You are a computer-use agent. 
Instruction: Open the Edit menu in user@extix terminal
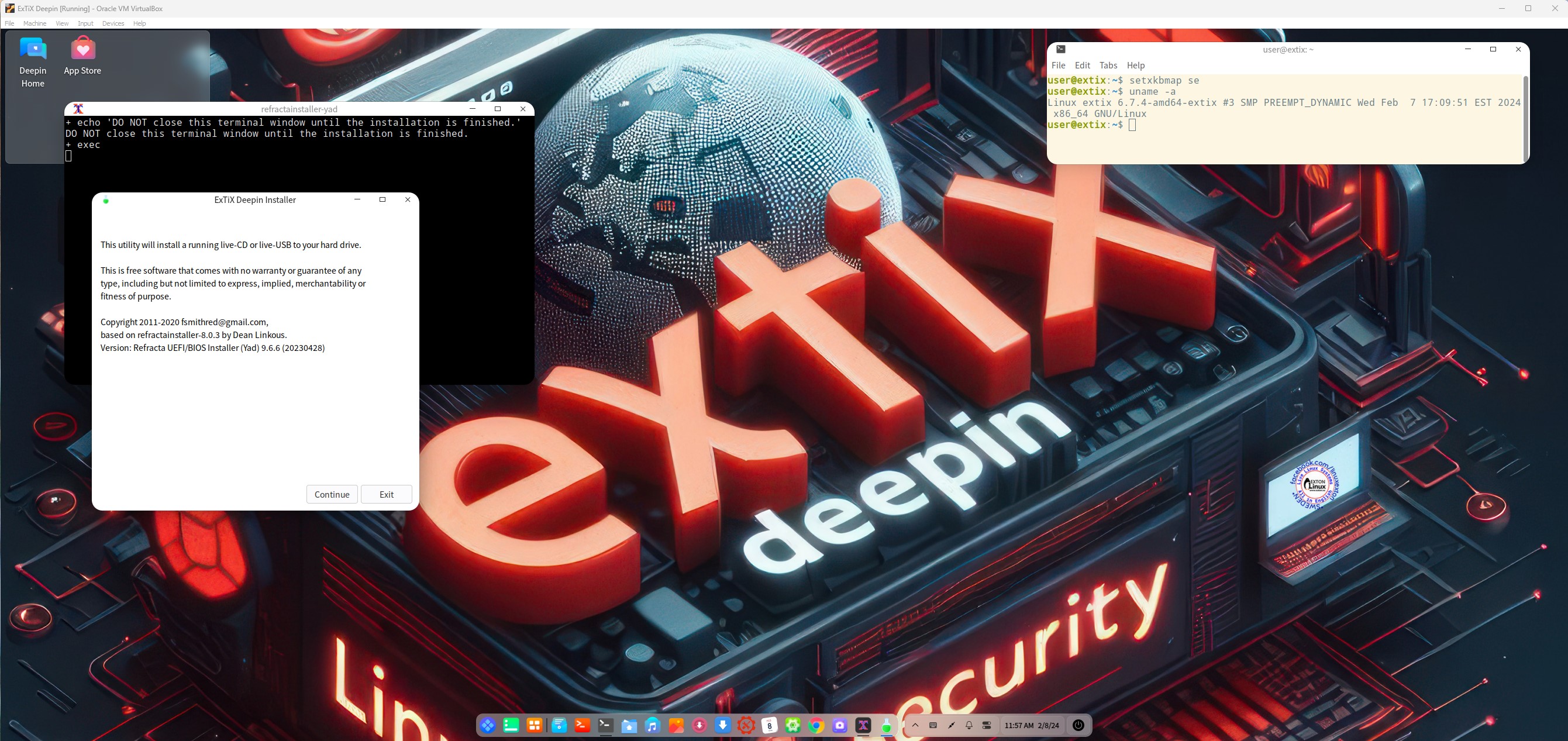[x=1082, y=65]
